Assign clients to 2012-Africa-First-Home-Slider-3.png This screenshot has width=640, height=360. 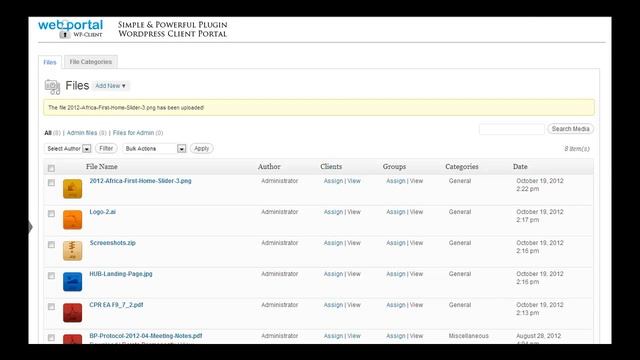333,181
